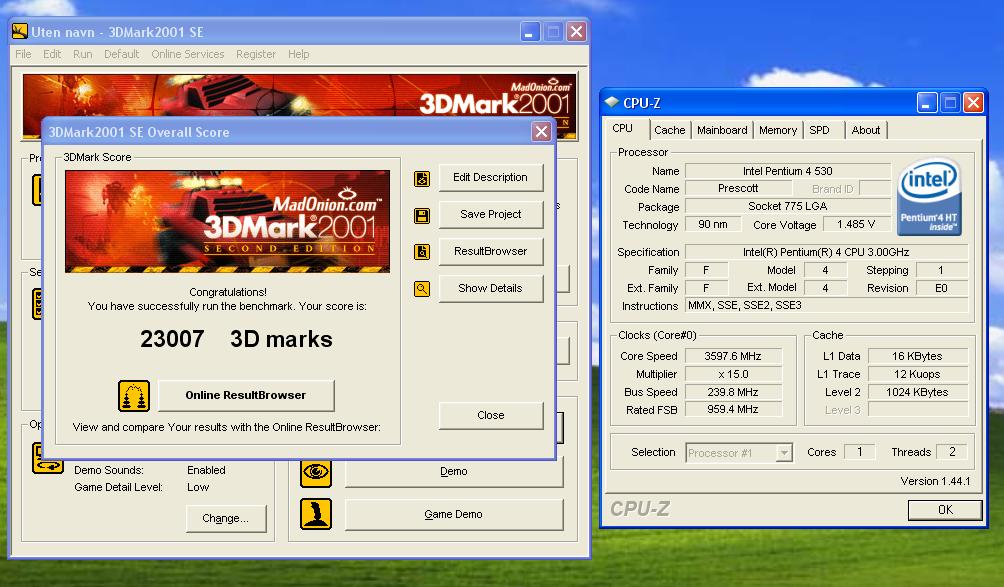Click the score text 23007
Viewport: 1004px width, 587px height.
172,339
